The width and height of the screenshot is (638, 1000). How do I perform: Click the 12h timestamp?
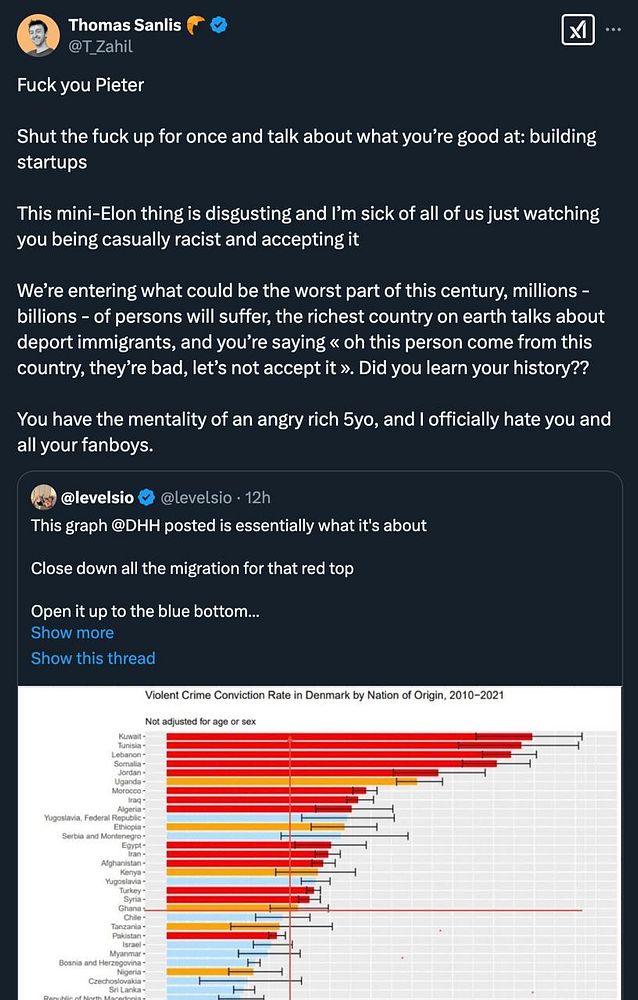259,497
